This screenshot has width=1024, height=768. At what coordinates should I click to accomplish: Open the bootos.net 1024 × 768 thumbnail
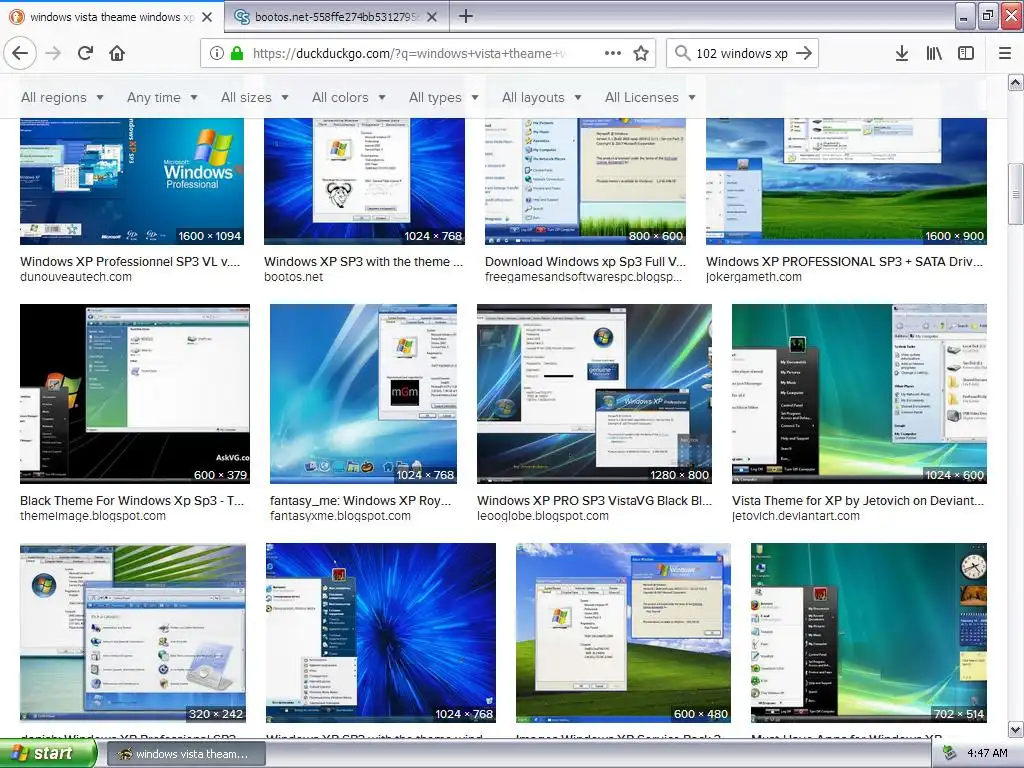click(x=364, y=182)
